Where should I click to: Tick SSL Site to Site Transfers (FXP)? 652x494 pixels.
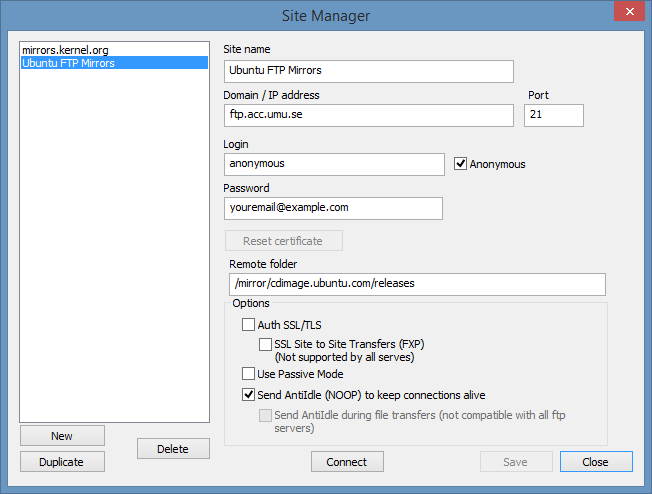coord(265,344)
